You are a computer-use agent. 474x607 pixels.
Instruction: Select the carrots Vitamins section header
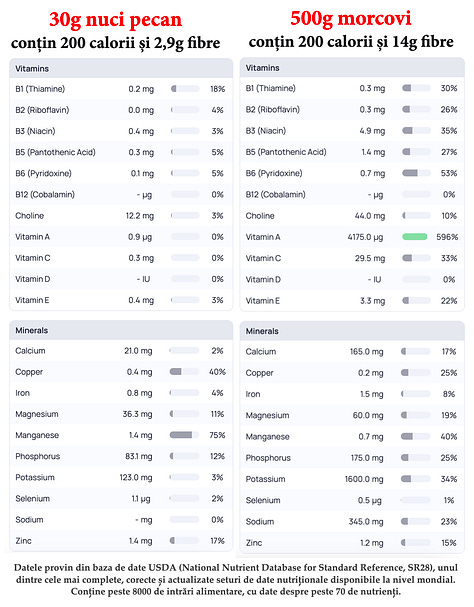[x=352, y=68]
